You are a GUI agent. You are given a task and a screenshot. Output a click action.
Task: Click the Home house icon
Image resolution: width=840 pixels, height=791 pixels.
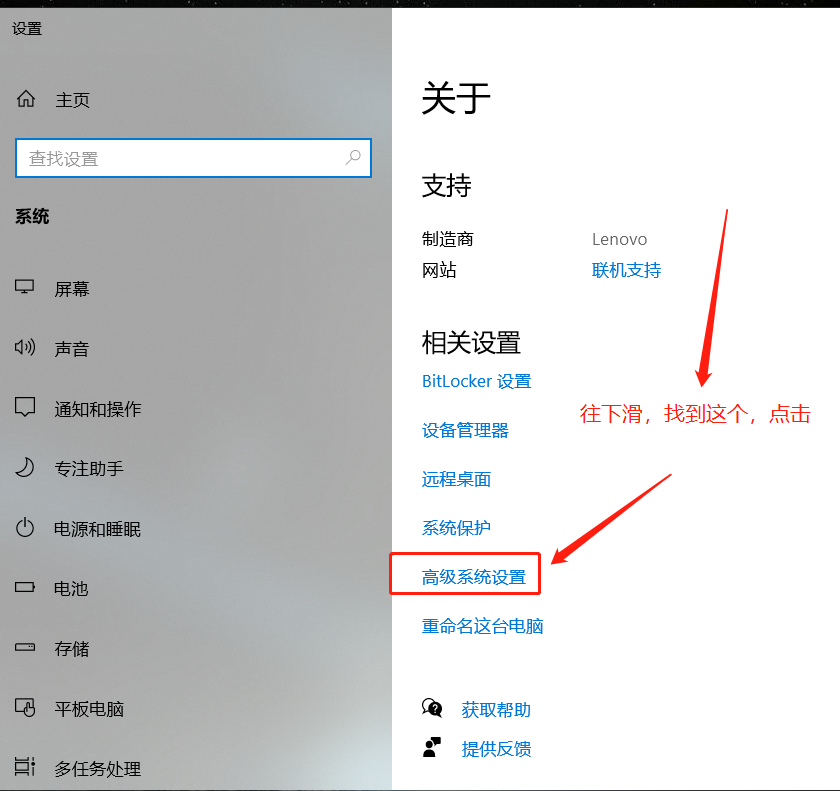point(26,99)
